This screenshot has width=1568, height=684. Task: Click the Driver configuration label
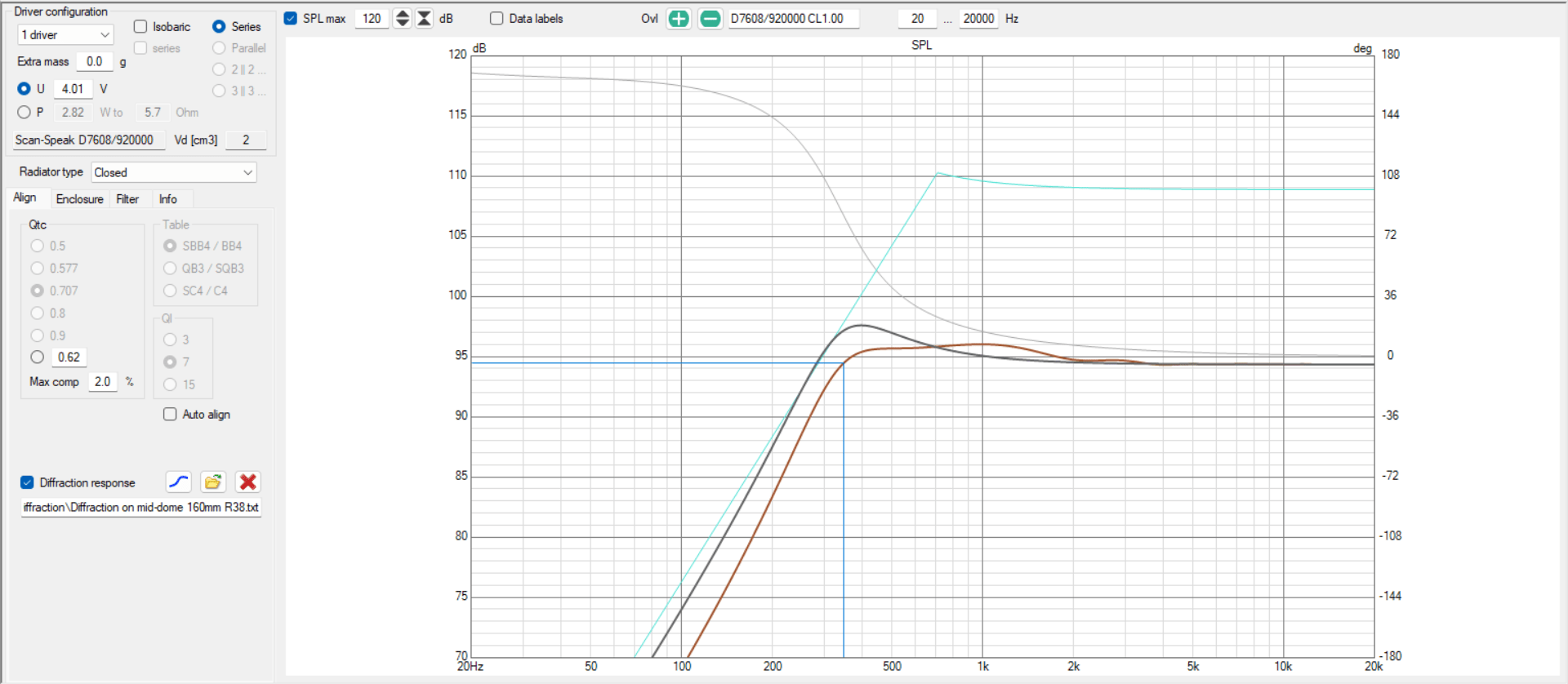(60, 11)
